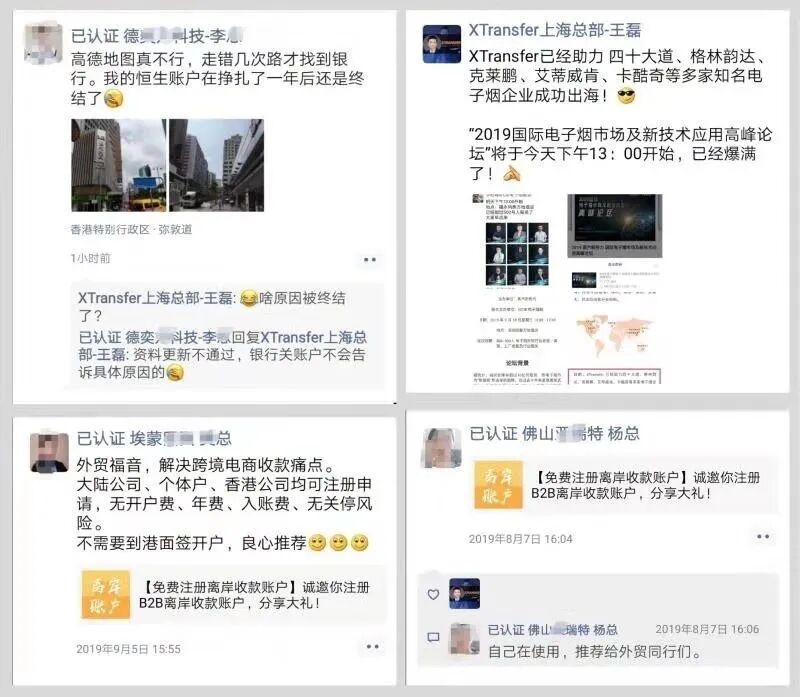Open the comment menu beside 2019年9月5日 15:55
Viewport: 800px width, 697px height.
[x=373, y=646]
